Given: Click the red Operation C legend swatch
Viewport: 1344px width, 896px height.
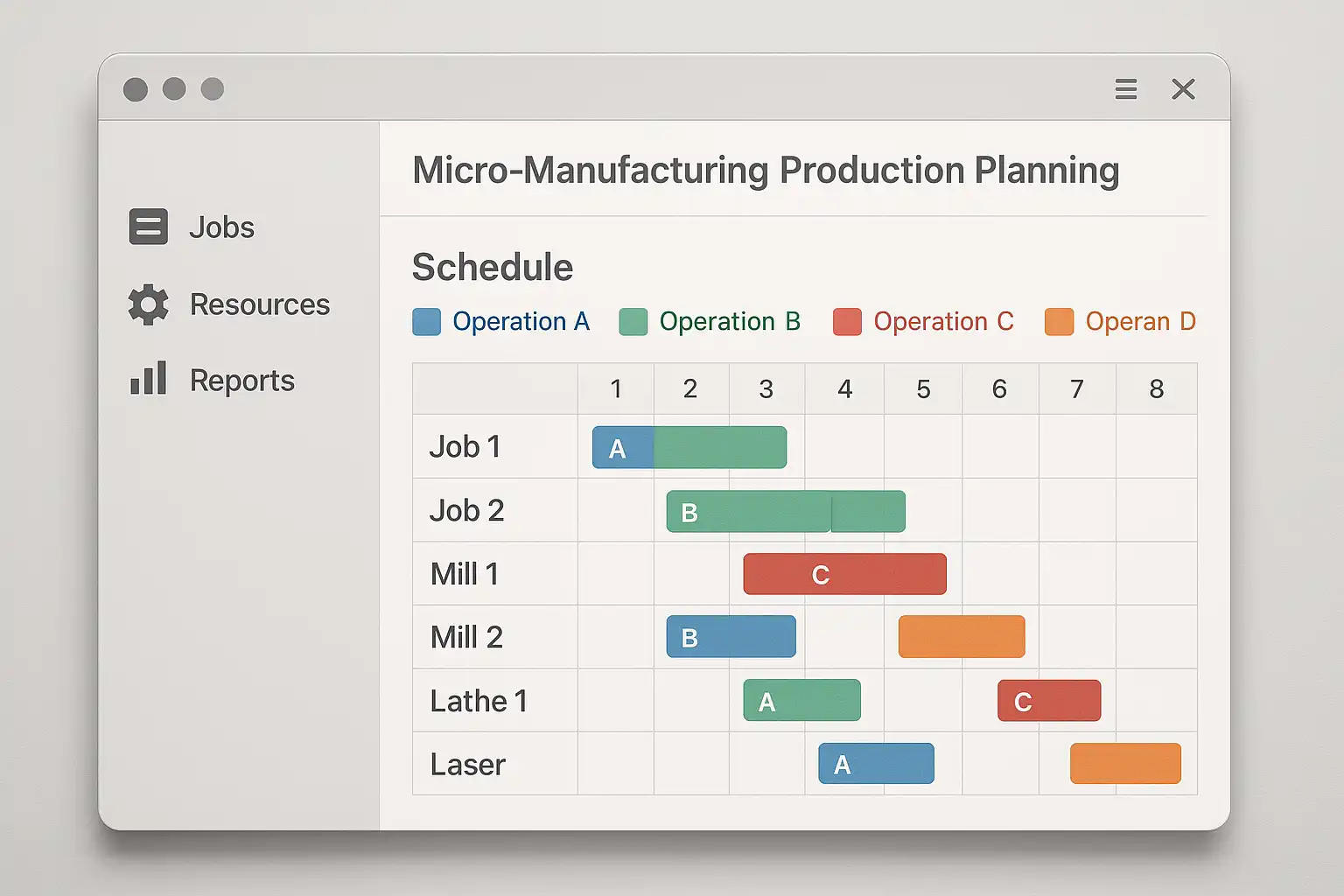Looking at the screenshot, I should 847,322.
